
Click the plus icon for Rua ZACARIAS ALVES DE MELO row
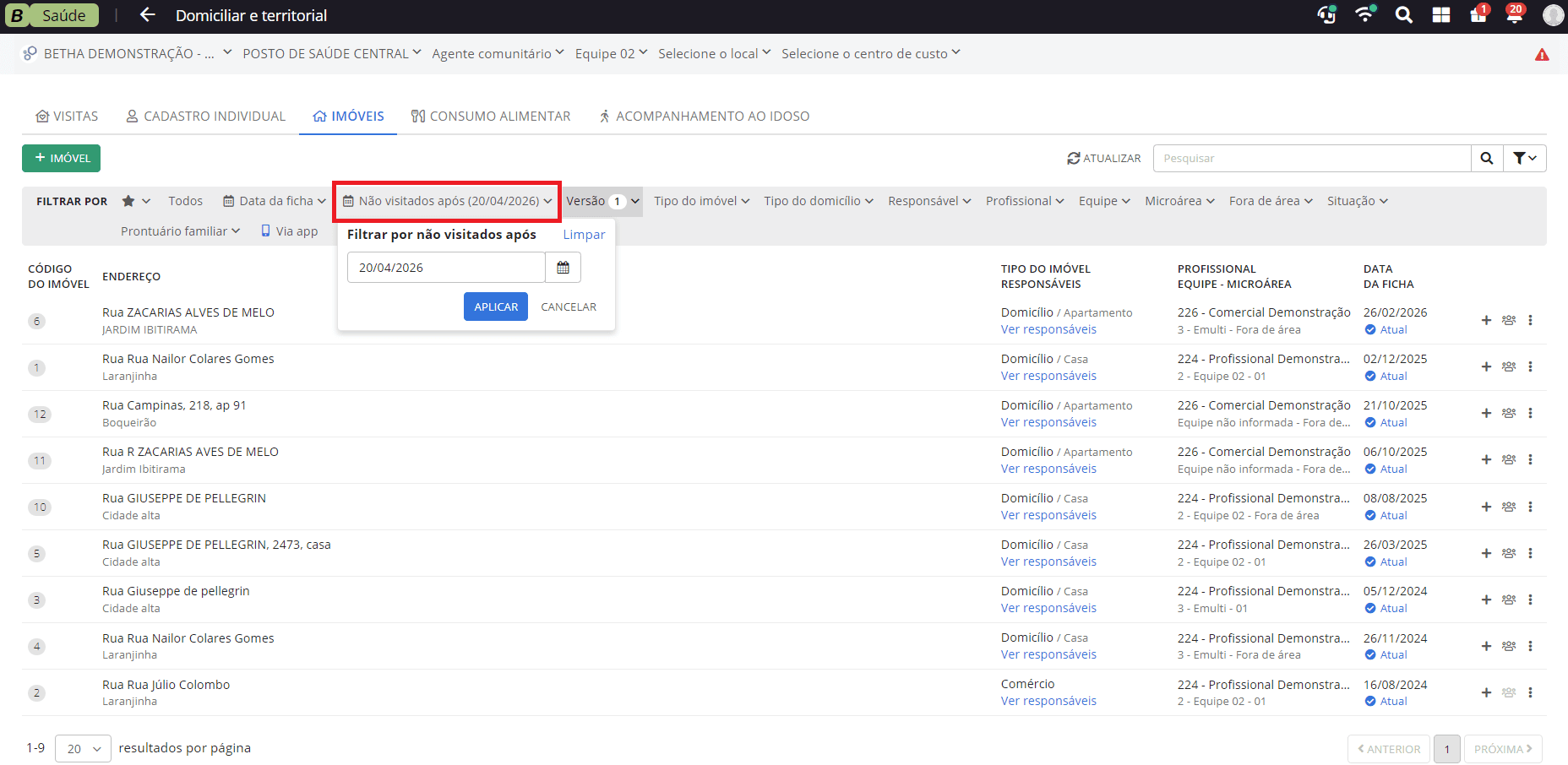pos(1486,320)
